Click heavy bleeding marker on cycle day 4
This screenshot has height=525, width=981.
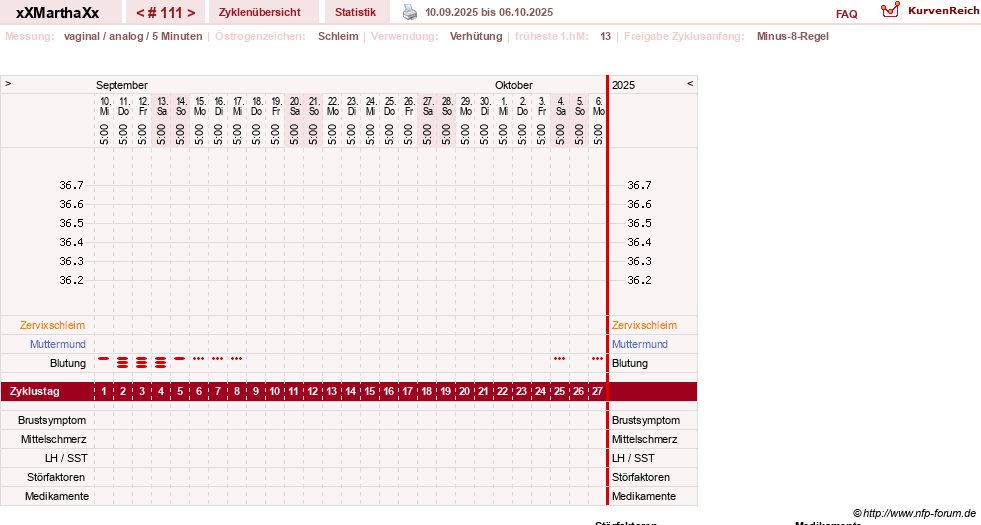tap(161, 362)
